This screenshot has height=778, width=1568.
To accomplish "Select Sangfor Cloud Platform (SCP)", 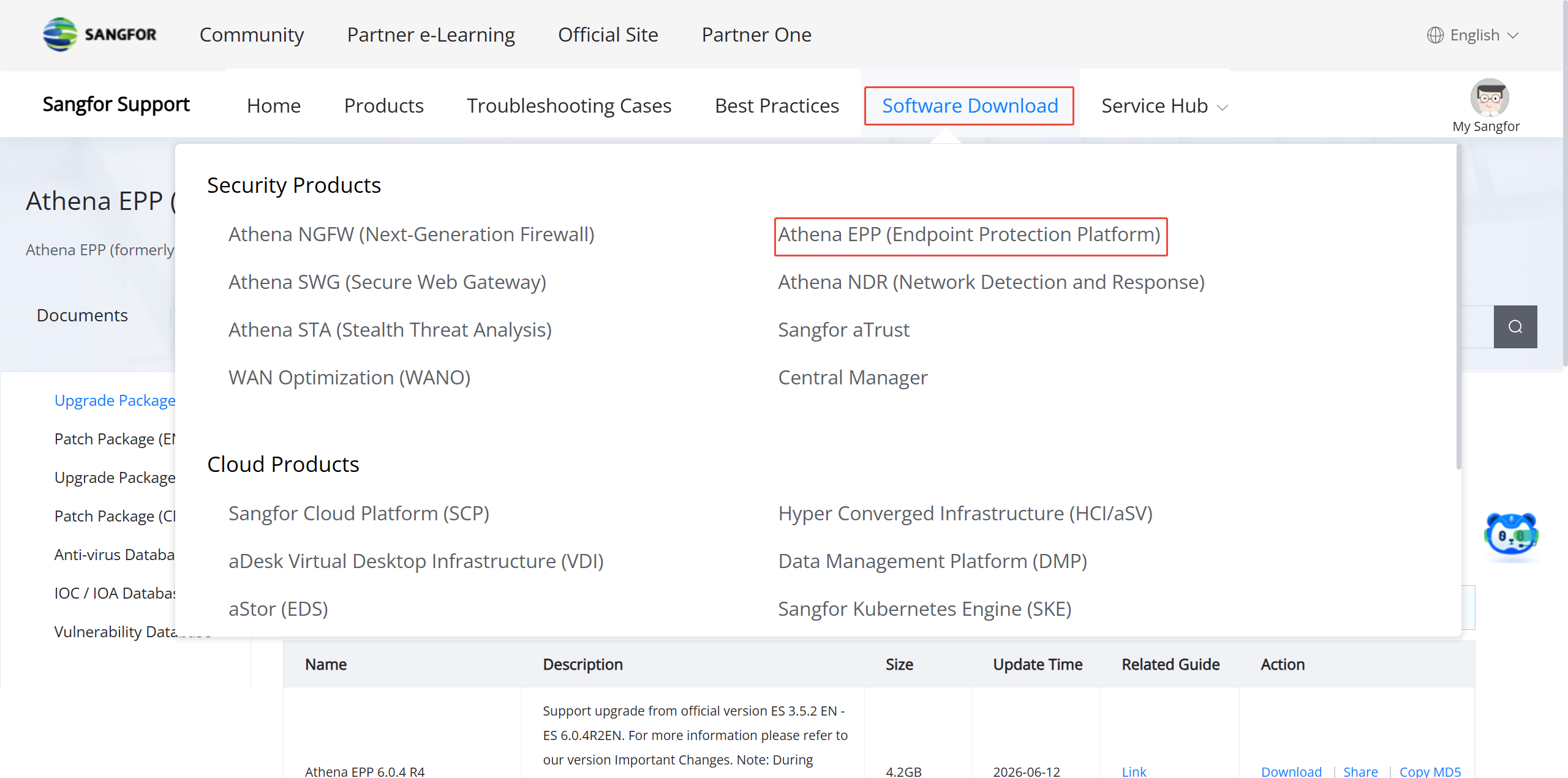I will click(x=359, y=514).
